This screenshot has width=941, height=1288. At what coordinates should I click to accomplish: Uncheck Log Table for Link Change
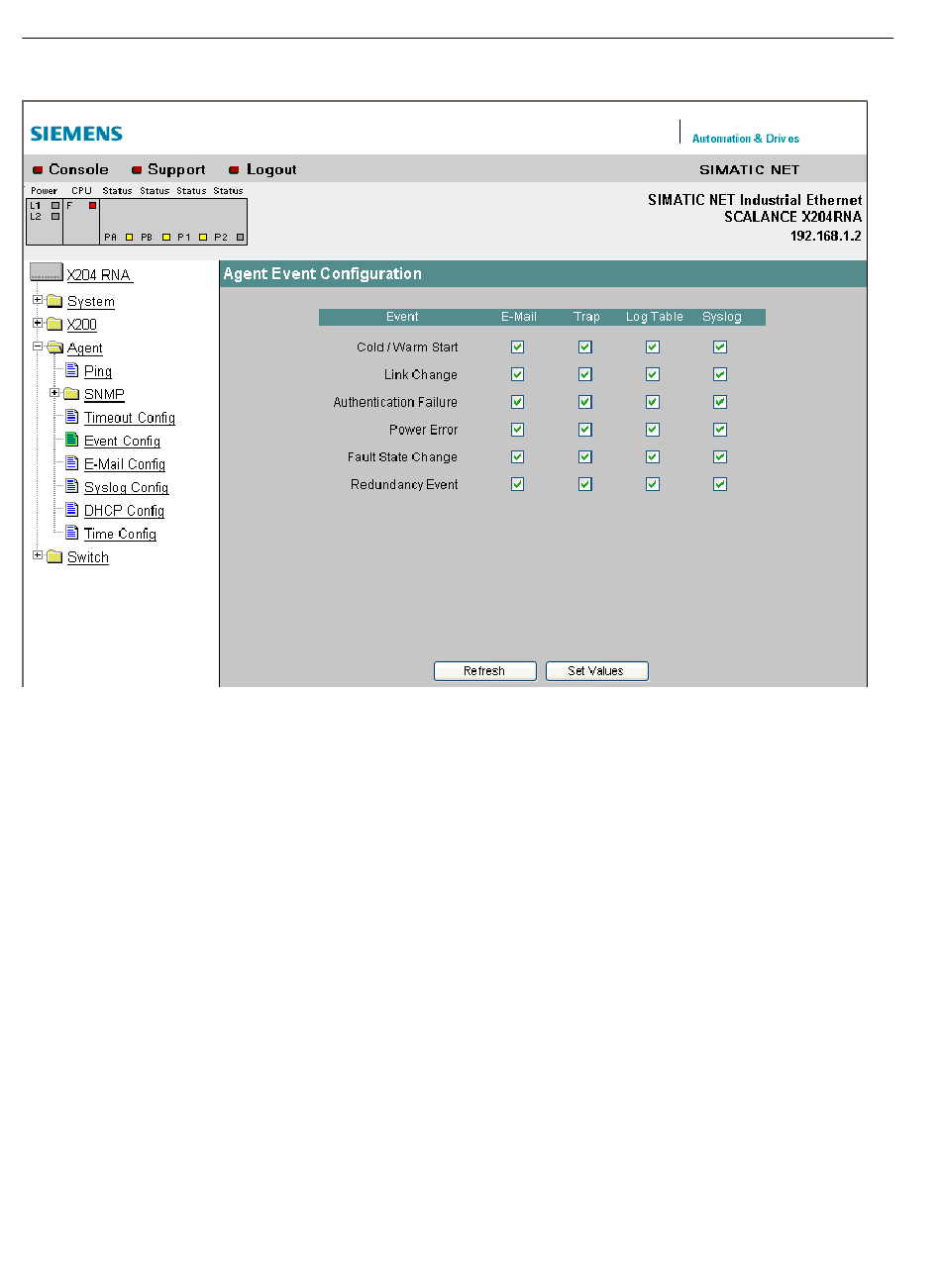coord(653,374)
